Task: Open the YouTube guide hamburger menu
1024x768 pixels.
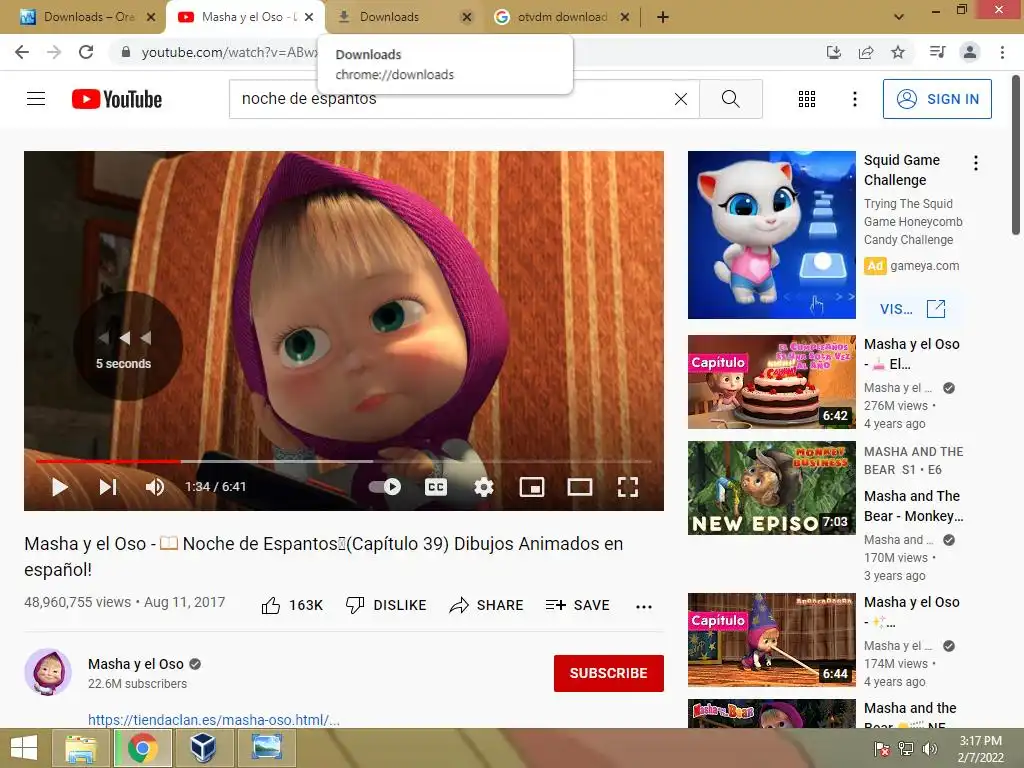Action: (x=36, y=99)
